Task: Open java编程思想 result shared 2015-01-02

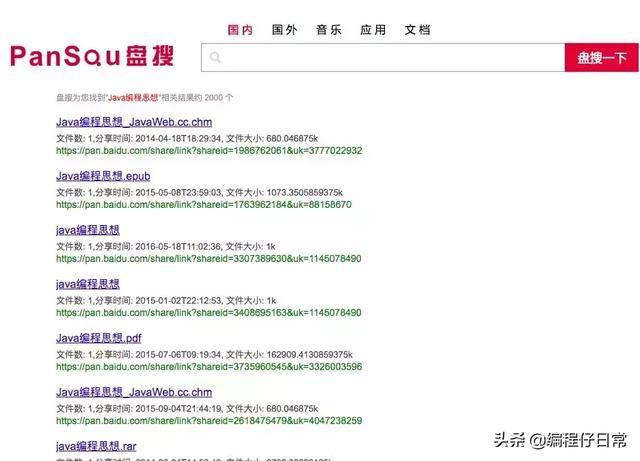Action: click(x=88, y=284)
